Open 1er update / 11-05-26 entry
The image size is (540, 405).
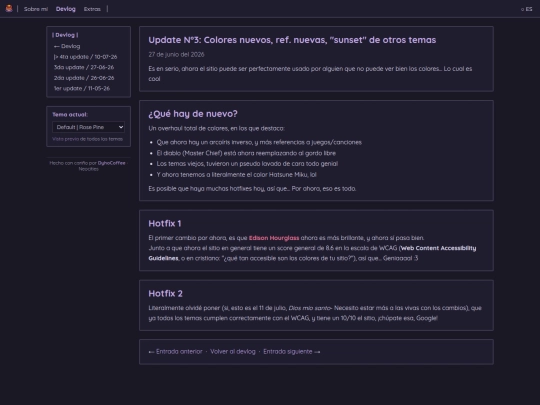click(x=82, y=89)
